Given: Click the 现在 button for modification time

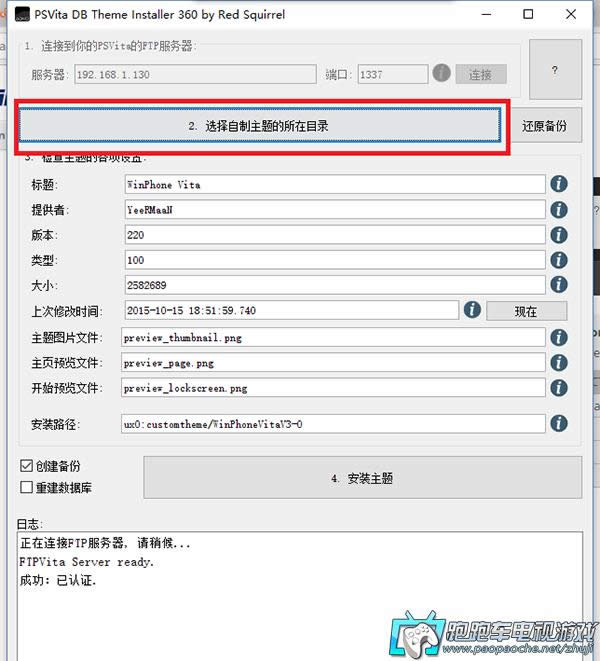Looking at the screenshot, I should (x=526, y=311).
